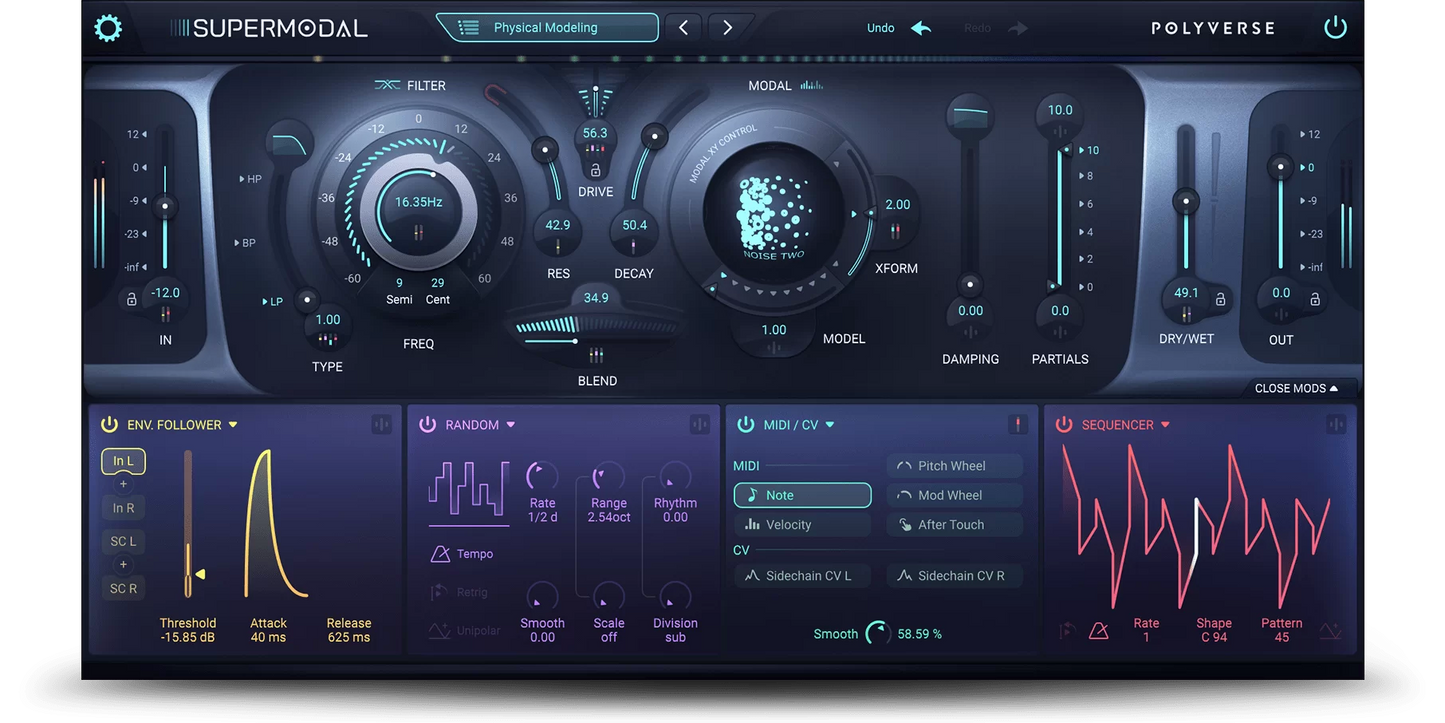The image size is (1445, 723).
Task: Load the next preset with right arrow
Action: pyautogui.click(x=727, y=28)
